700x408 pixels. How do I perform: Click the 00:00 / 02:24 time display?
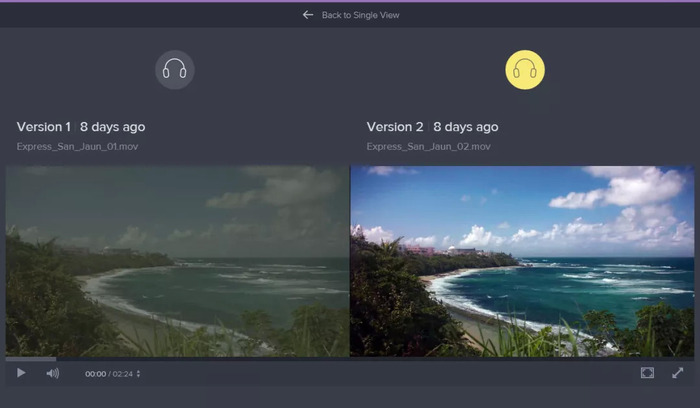(x=109, y=374)
